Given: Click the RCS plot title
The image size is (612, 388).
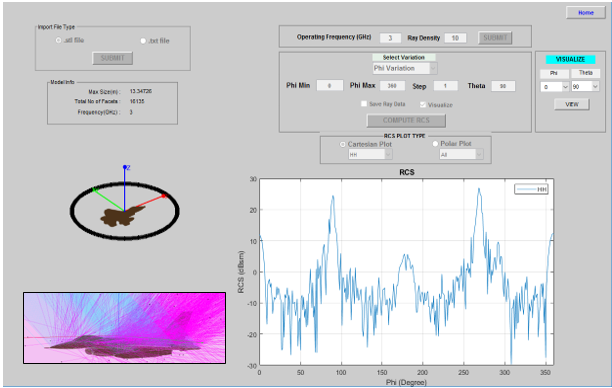Looking at the screenshot, I should [407, 172].
